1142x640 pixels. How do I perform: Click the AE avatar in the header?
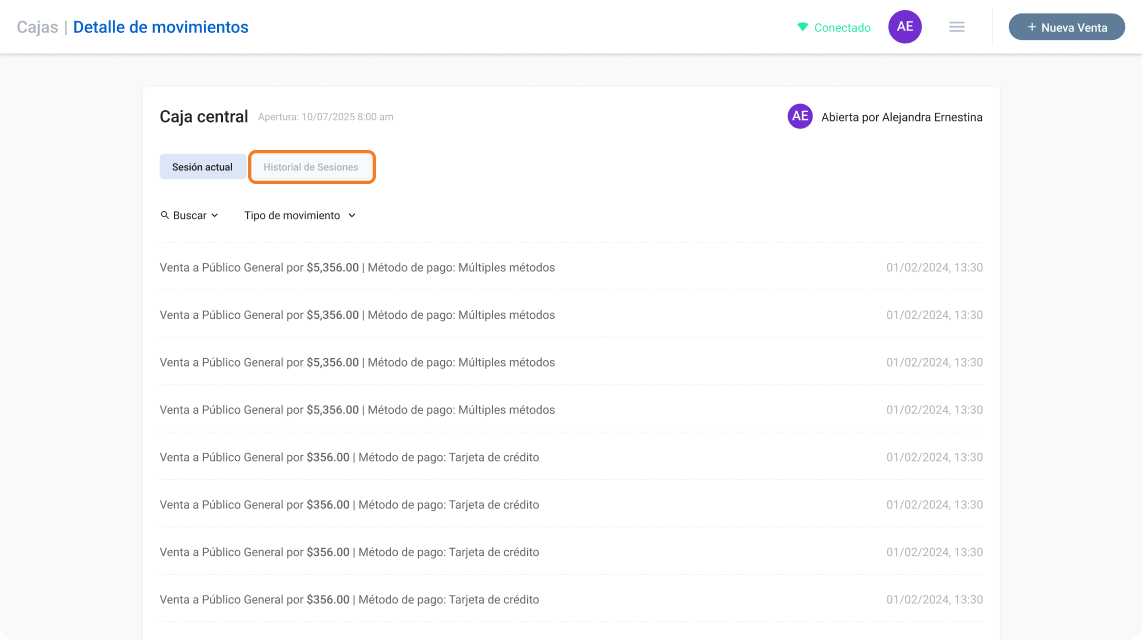[x=905, y=27]
